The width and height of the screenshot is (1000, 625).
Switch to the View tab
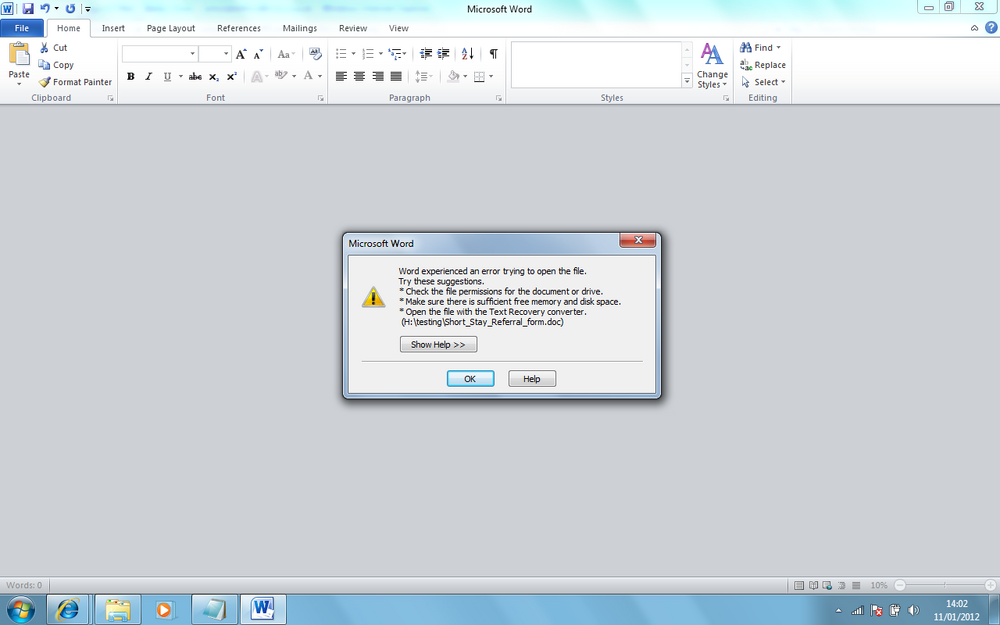(x=399, y=28)
